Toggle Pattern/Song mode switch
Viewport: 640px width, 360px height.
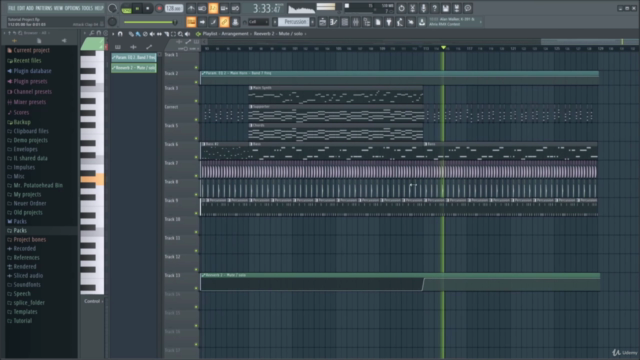(127, 8)
